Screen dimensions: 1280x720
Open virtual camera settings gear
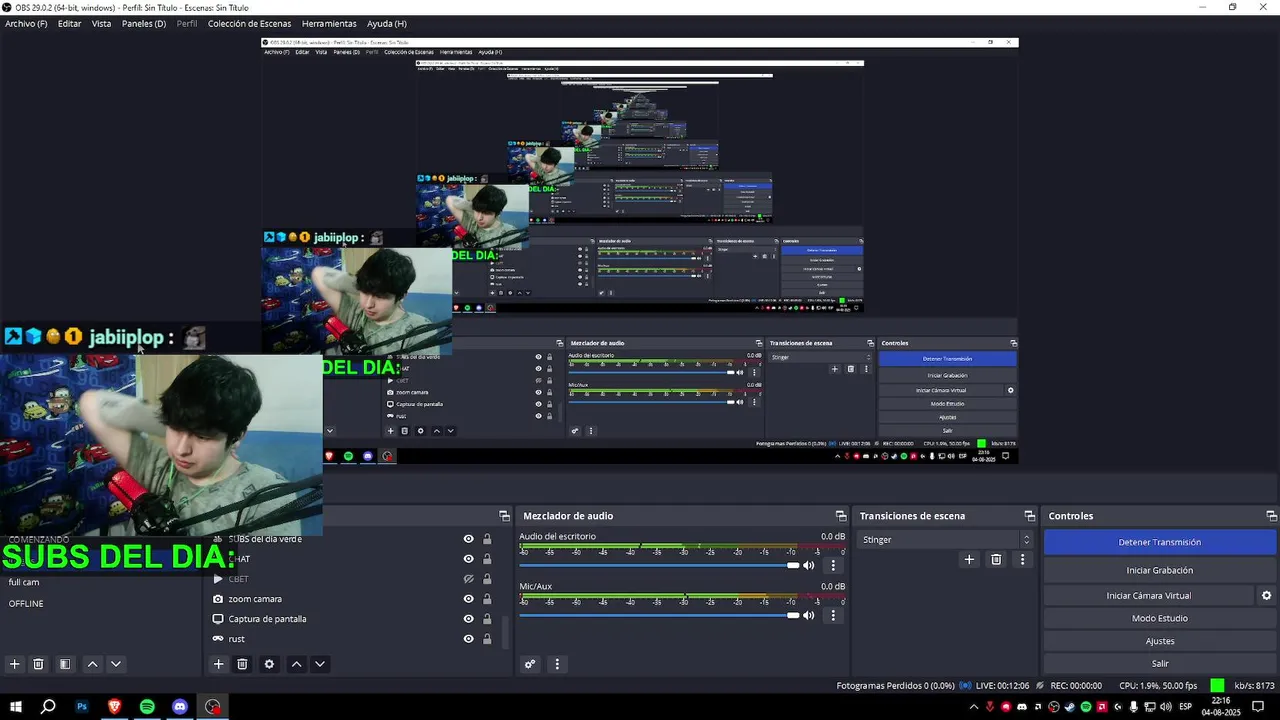[x=1266, y=595]
